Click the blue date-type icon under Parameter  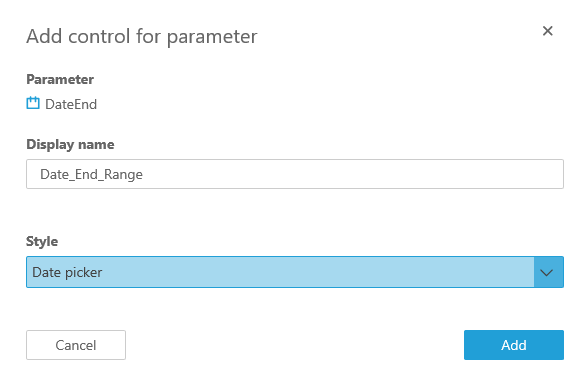33,103
